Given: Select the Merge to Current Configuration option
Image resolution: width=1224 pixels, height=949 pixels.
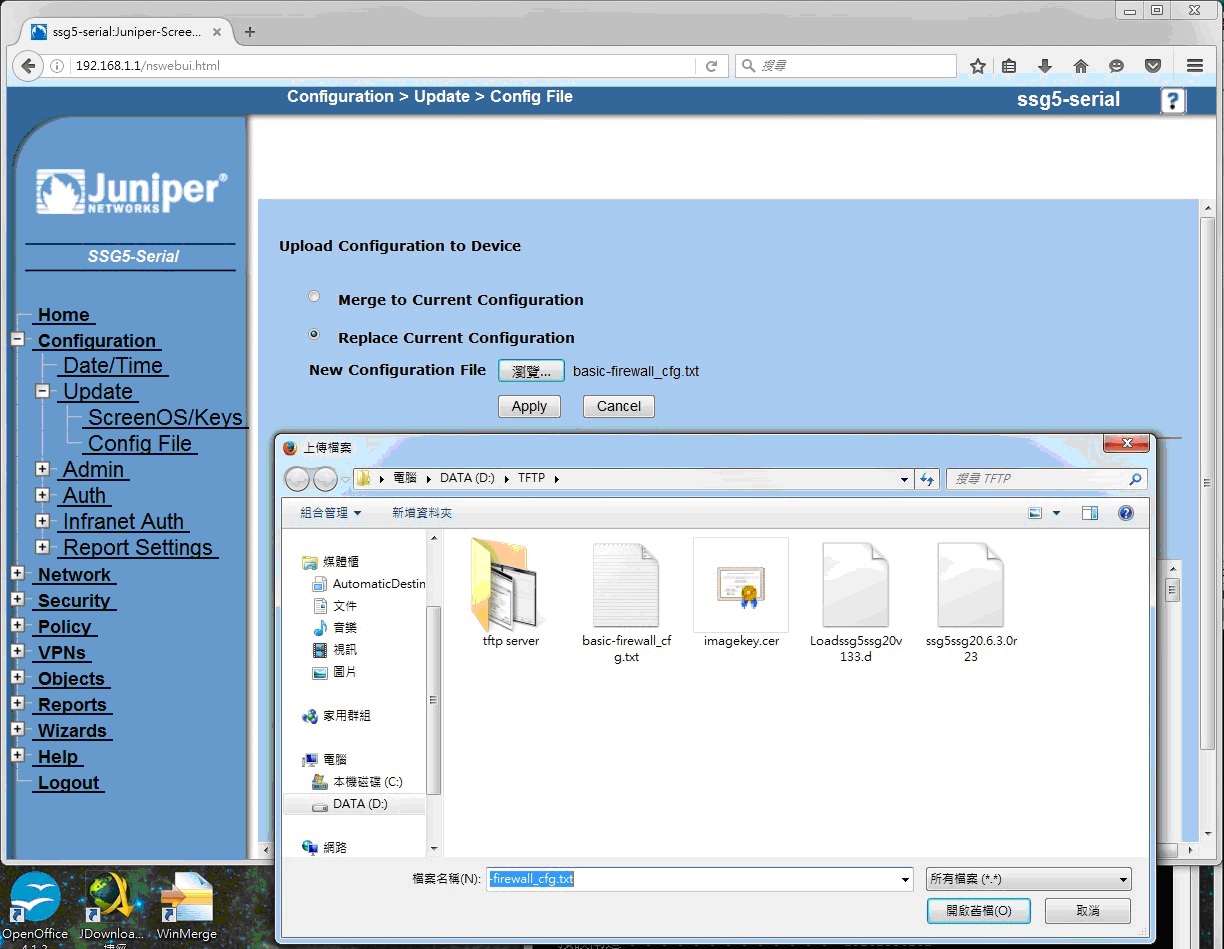Looking at the screenshot, I should (x=313, y=296).
